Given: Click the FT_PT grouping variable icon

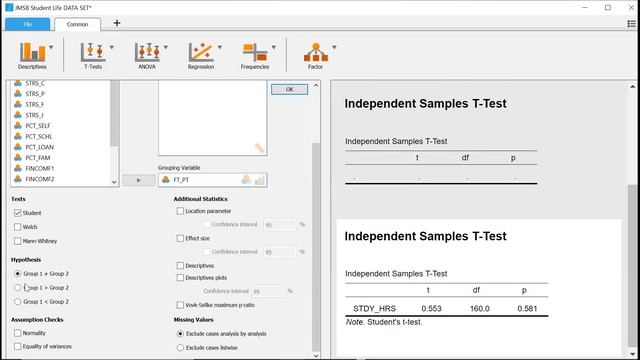Looking at the screenshot, I should tap(165, 180).
